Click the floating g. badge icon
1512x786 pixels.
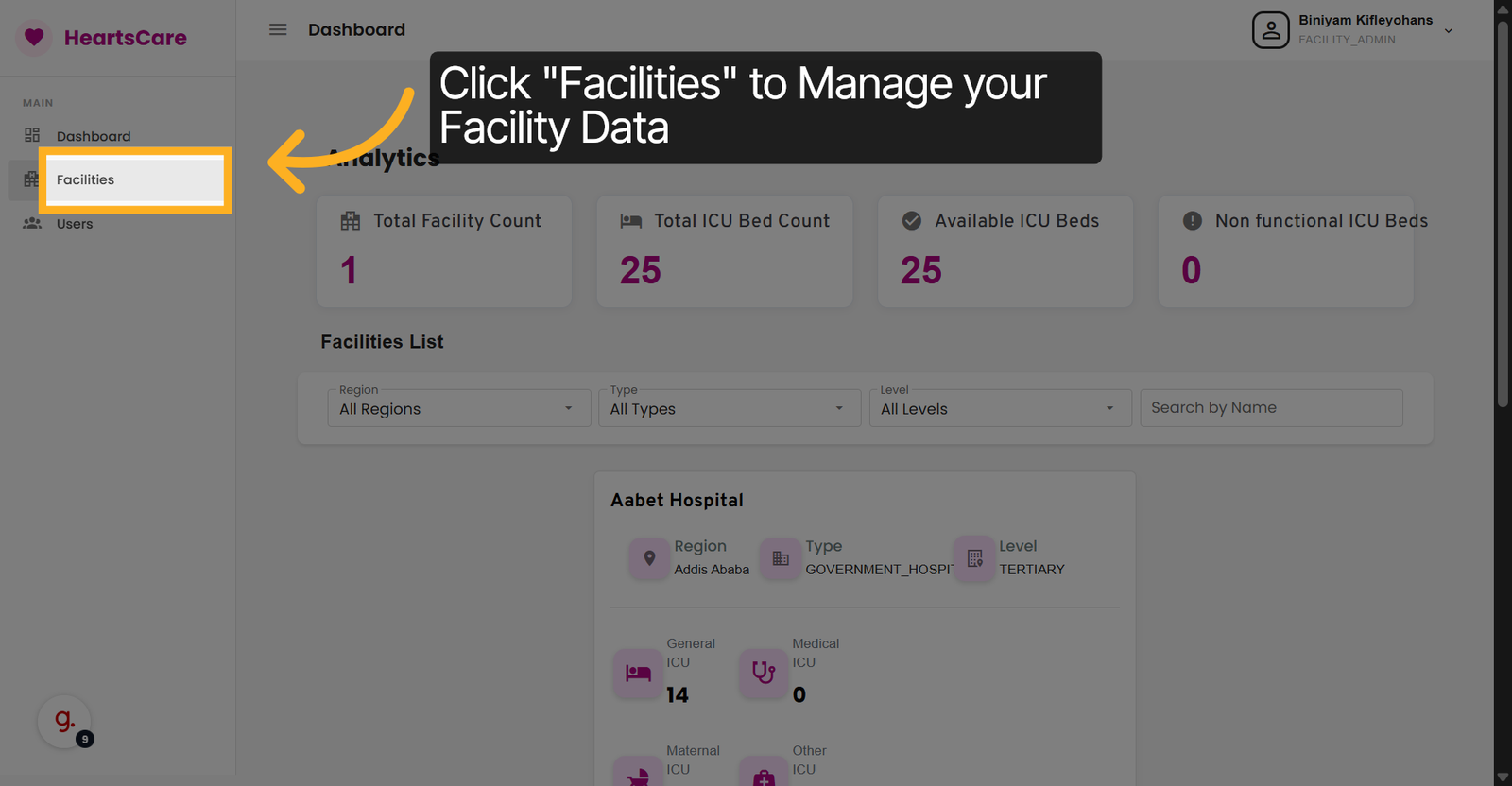(64, 722)
